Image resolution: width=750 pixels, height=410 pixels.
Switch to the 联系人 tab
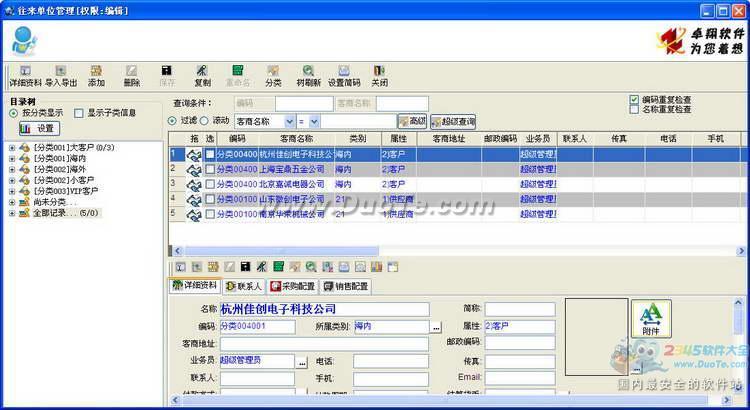click(244, 286)
